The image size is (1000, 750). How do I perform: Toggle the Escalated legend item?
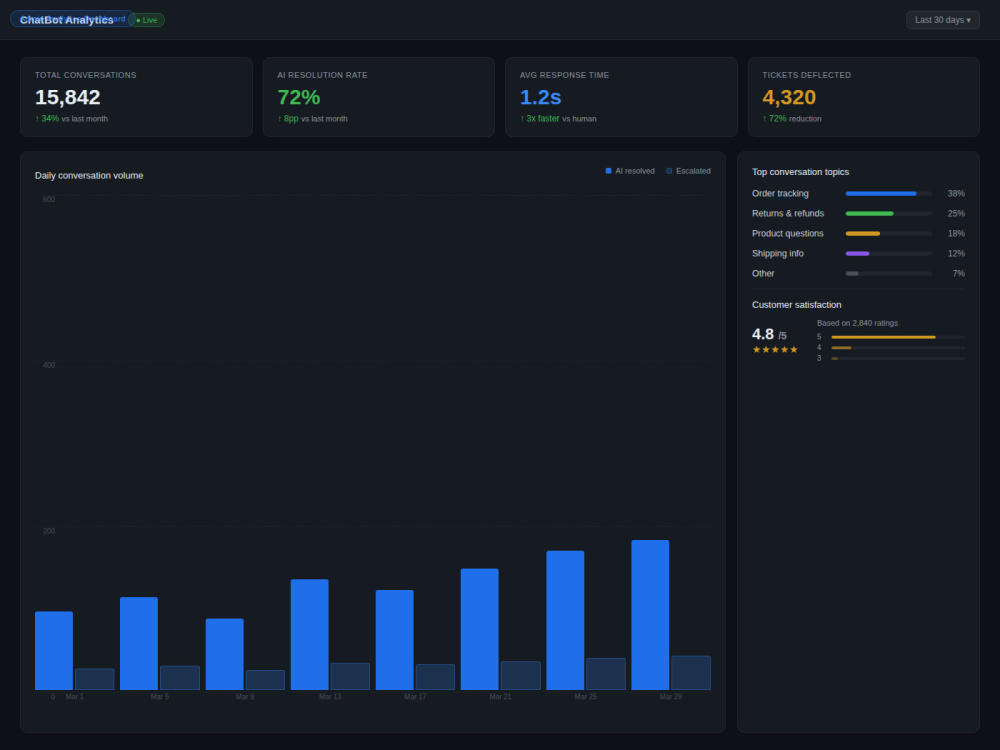(x=688, y=171)
